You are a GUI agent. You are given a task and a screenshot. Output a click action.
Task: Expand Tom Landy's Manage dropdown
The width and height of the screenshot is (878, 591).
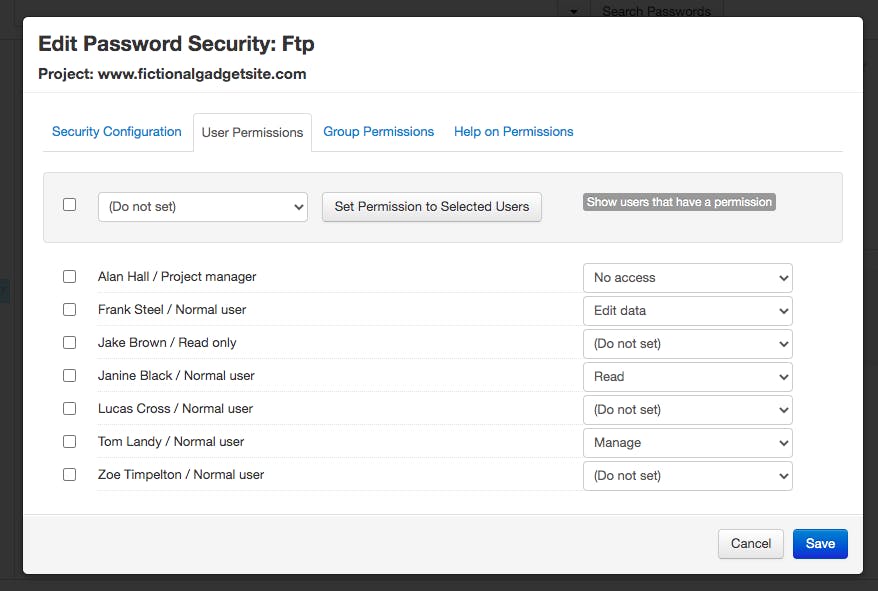(687, 443)
